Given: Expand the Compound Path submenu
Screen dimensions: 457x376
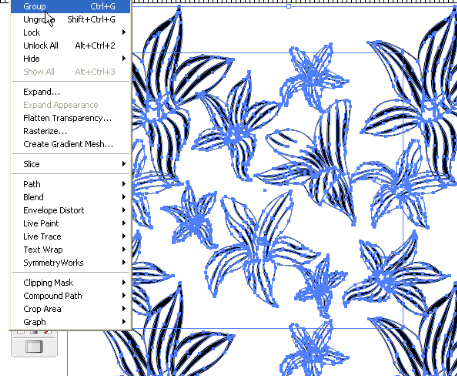Looking at the screenshot, I should 70,296.
